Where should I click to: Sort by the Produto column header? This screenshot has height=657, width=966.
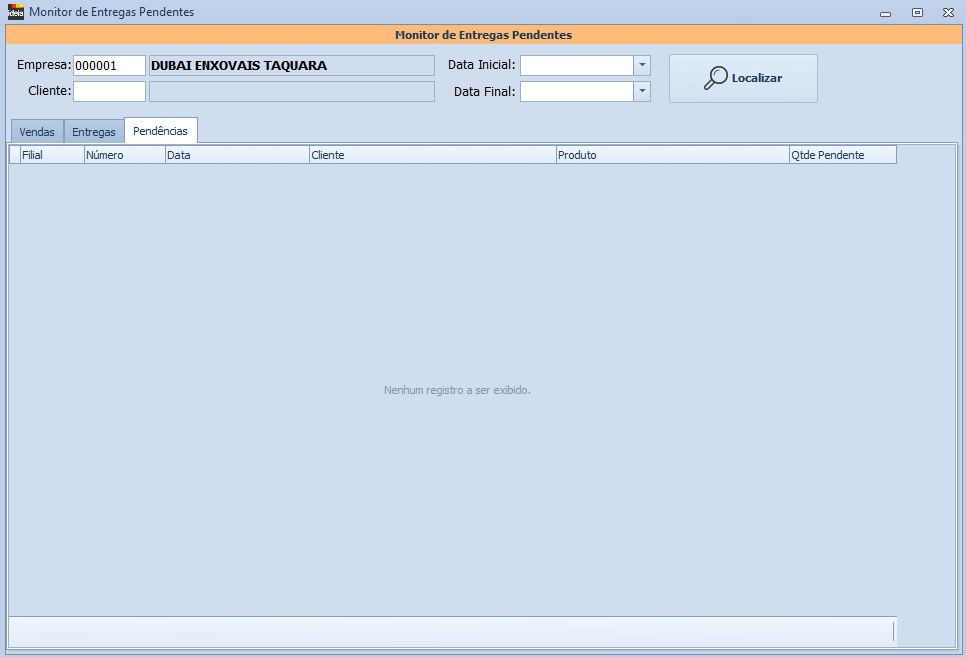pyautogui.click(x=672, y=155)
